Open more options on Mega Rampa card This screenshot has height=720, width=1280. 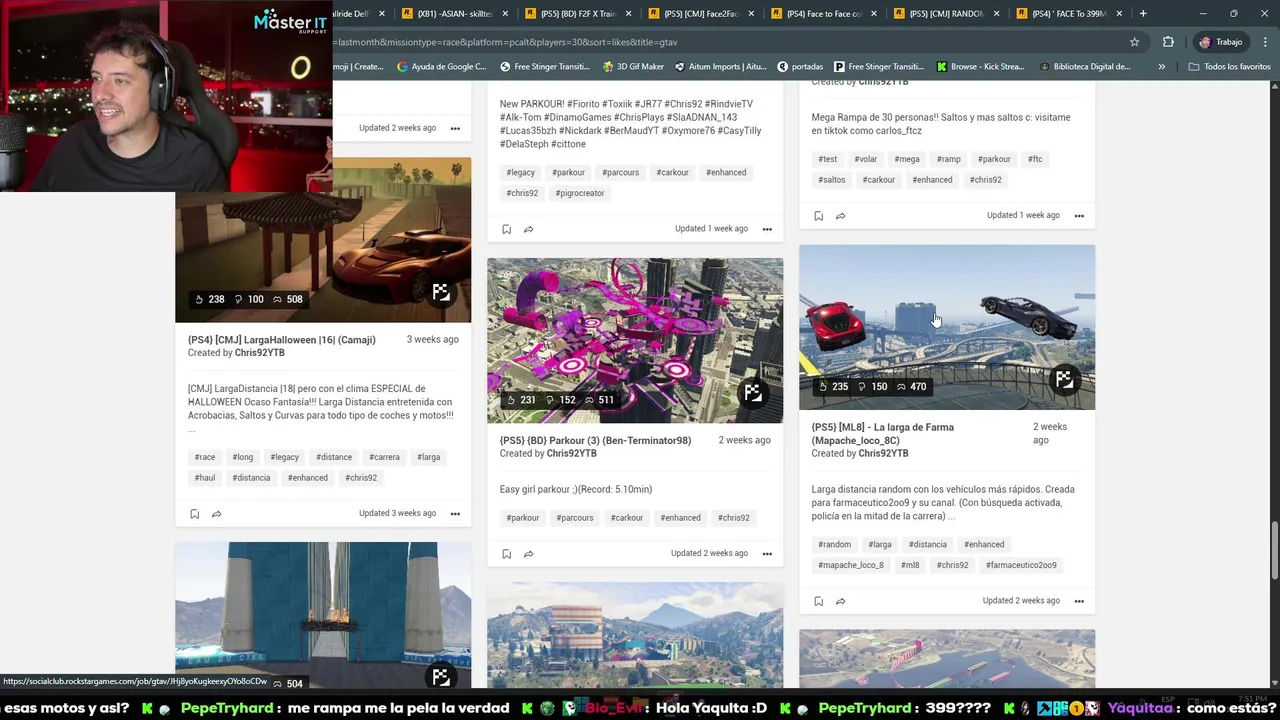click(1079, 216)
